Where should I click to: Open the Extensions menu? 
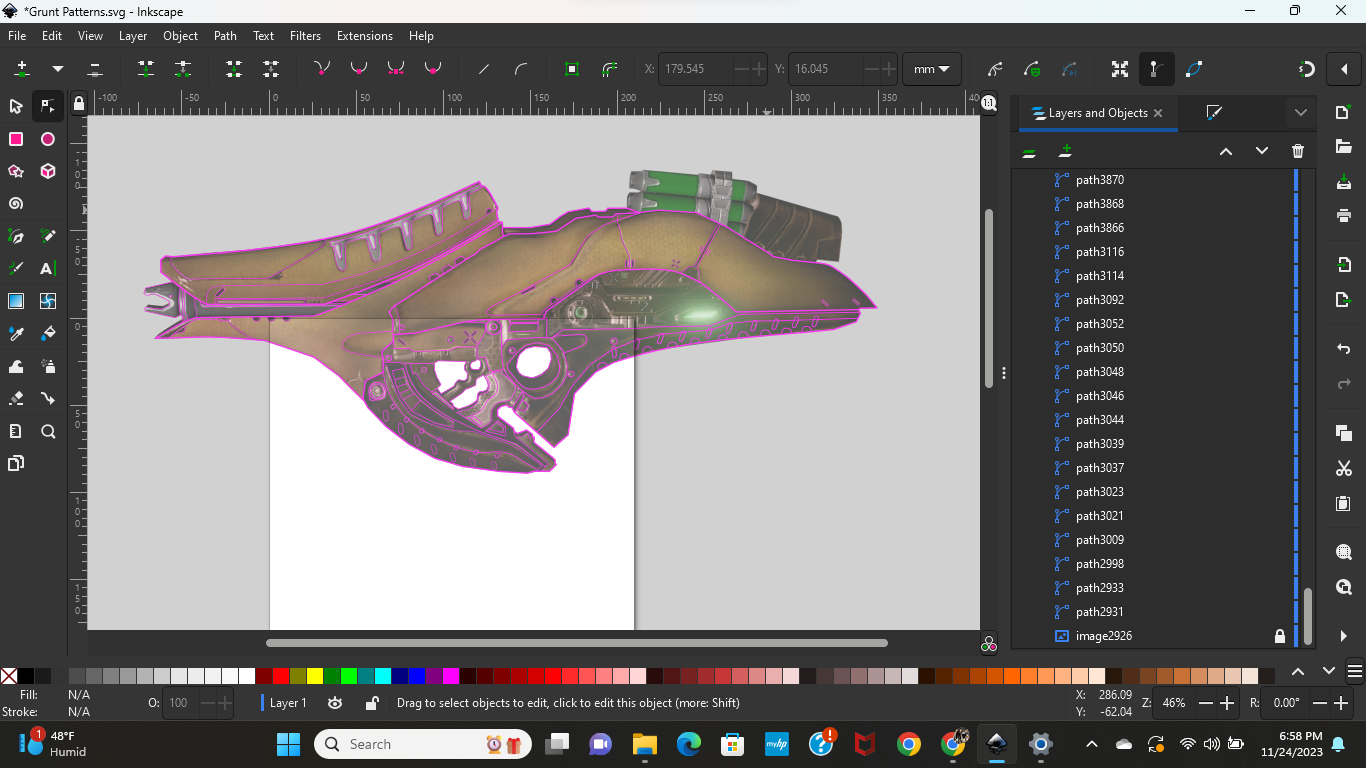(x=364, y=36)
